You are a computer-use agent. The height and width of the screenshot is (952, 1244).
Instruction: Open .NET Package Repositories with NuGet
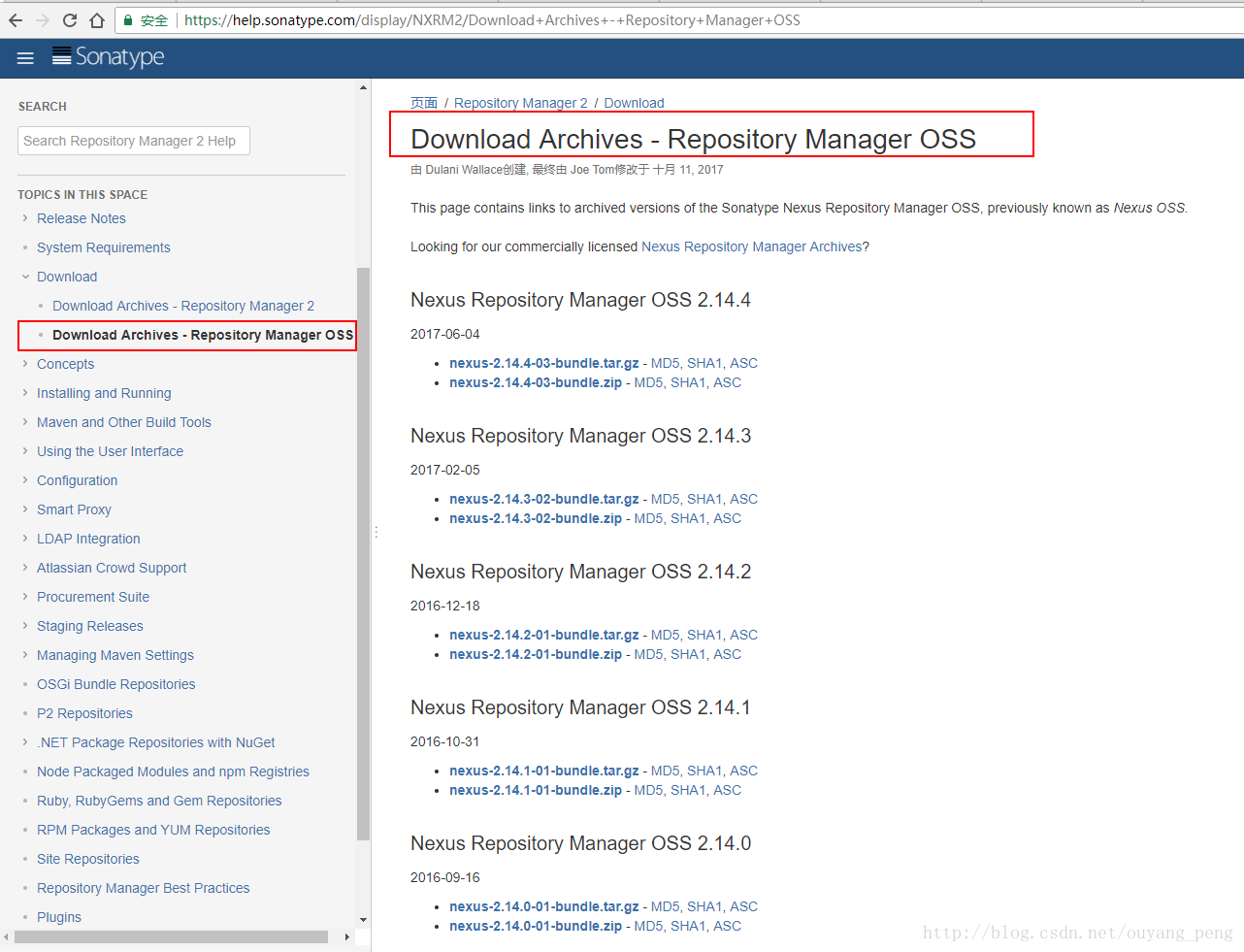[x=156, y=742]
